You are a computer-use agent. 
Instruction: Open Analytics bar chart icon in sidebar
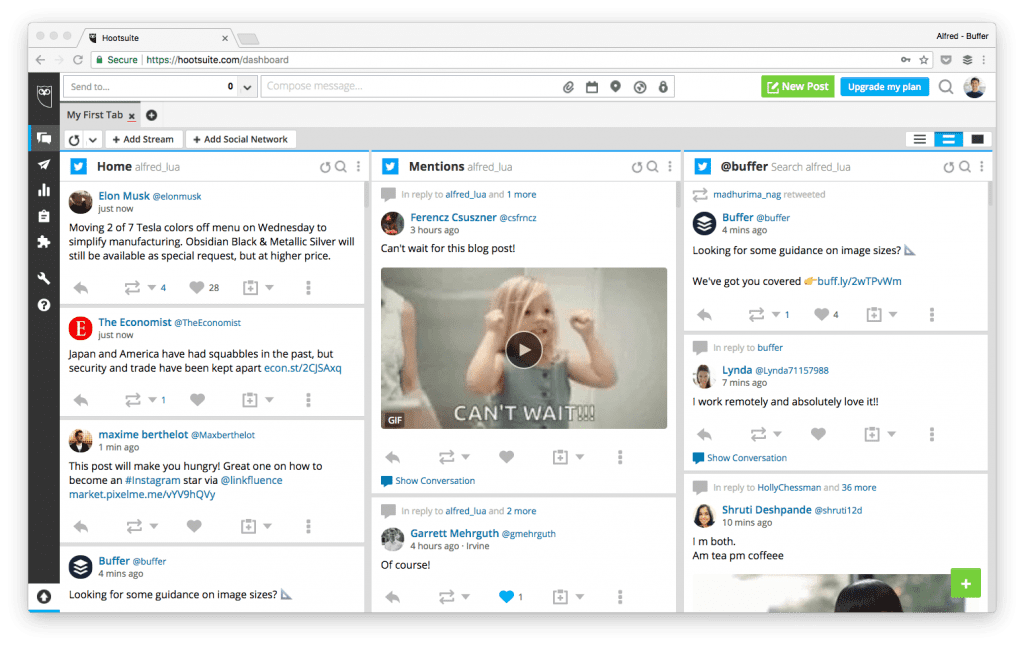(x=44, y=190)
